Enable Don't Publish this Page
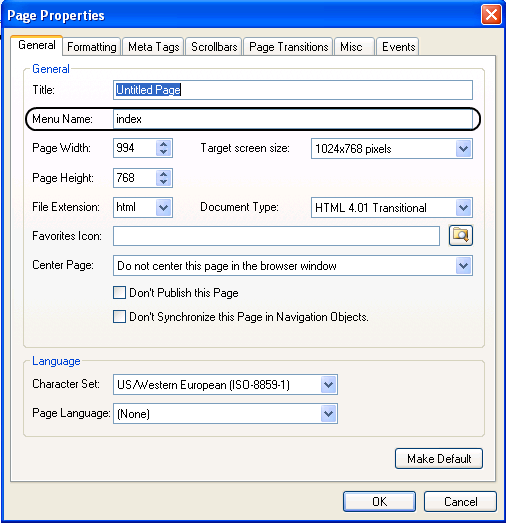Image resolution: width=506 pixels, height=523 pixels. click(119, 293)
